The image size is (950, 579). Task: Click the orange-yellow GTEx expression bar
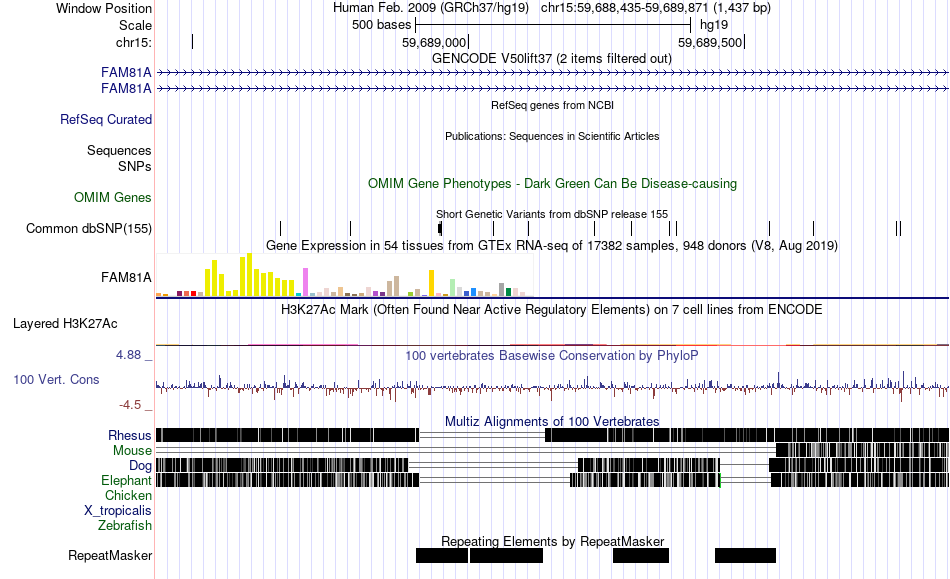[x=432, y=283]
